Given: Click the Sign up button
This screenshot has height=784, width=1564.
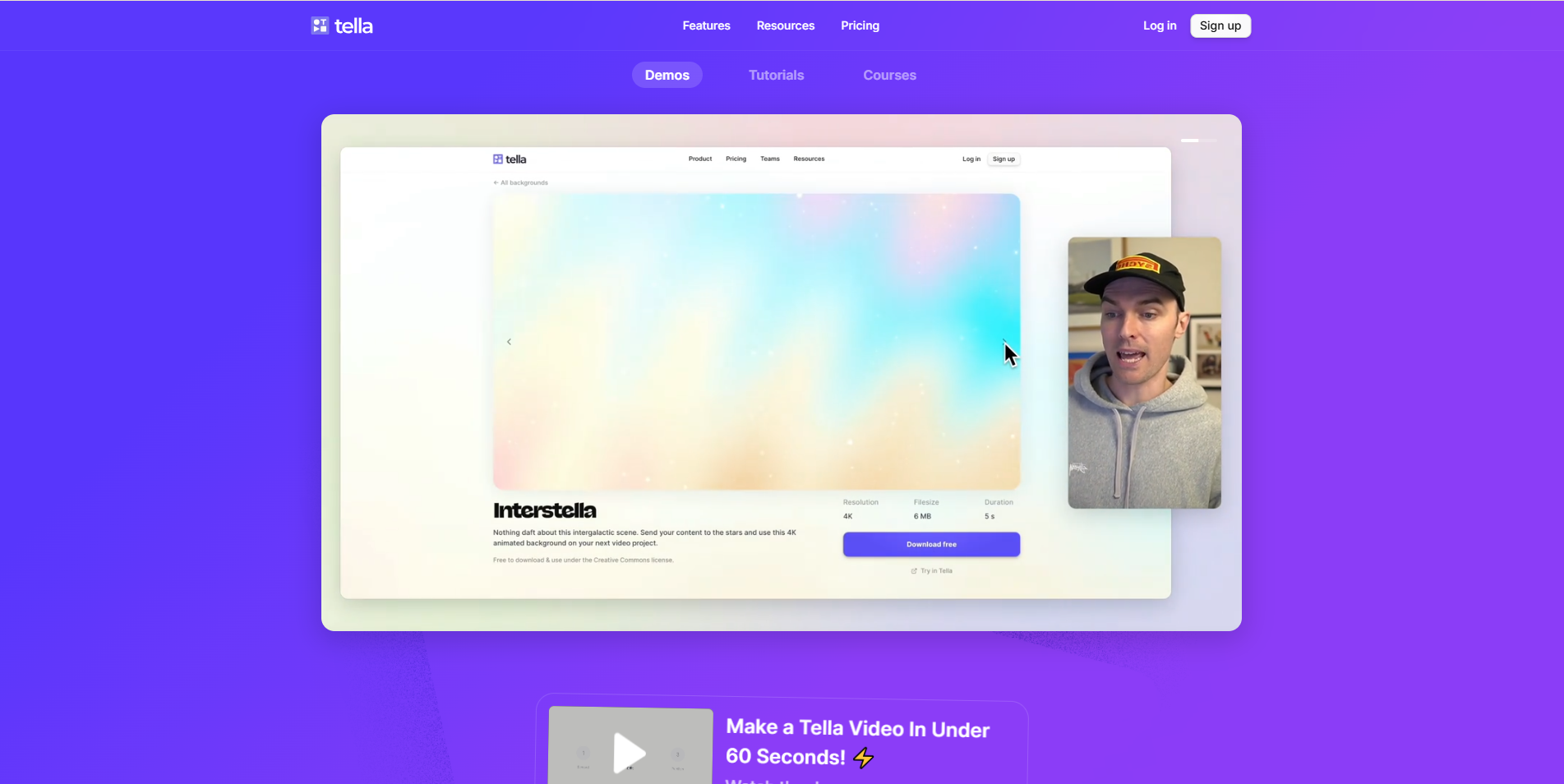Looking at the screenshot, I should [x=1220, y=25].
